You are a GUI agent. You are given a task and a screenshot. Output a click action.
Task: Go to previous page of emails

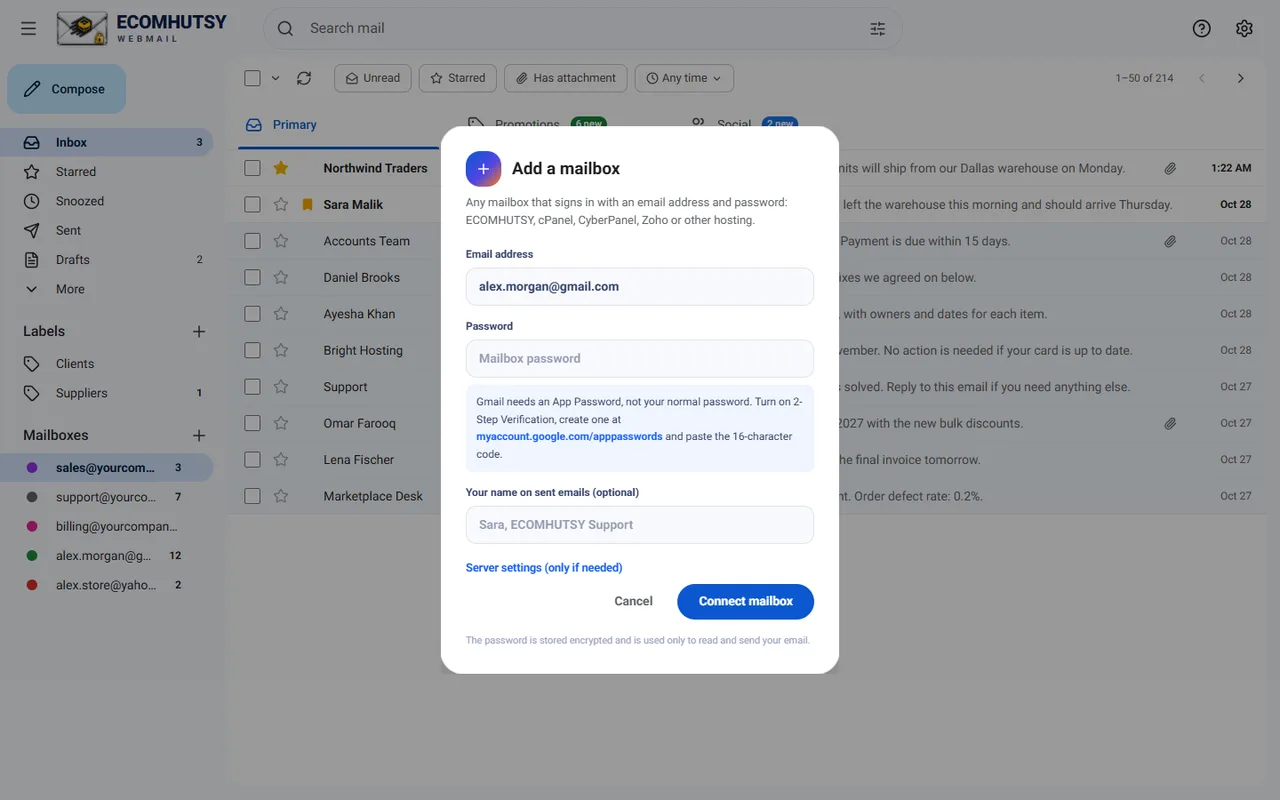pyautogui.click(x=1202, y=78)
